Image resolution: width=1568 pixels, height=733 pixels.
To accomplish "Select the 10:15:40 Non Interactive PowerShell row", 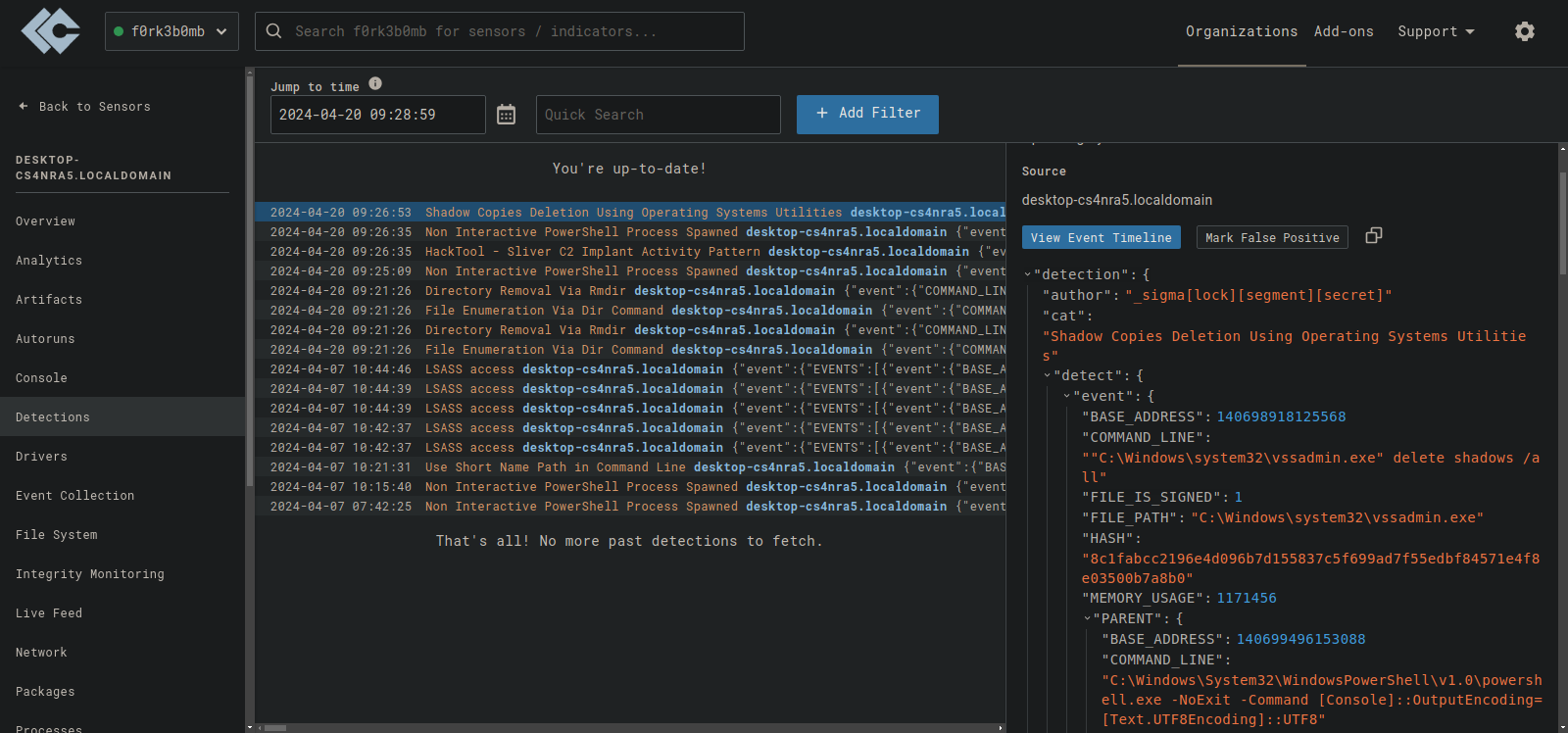I will (630, 487).
